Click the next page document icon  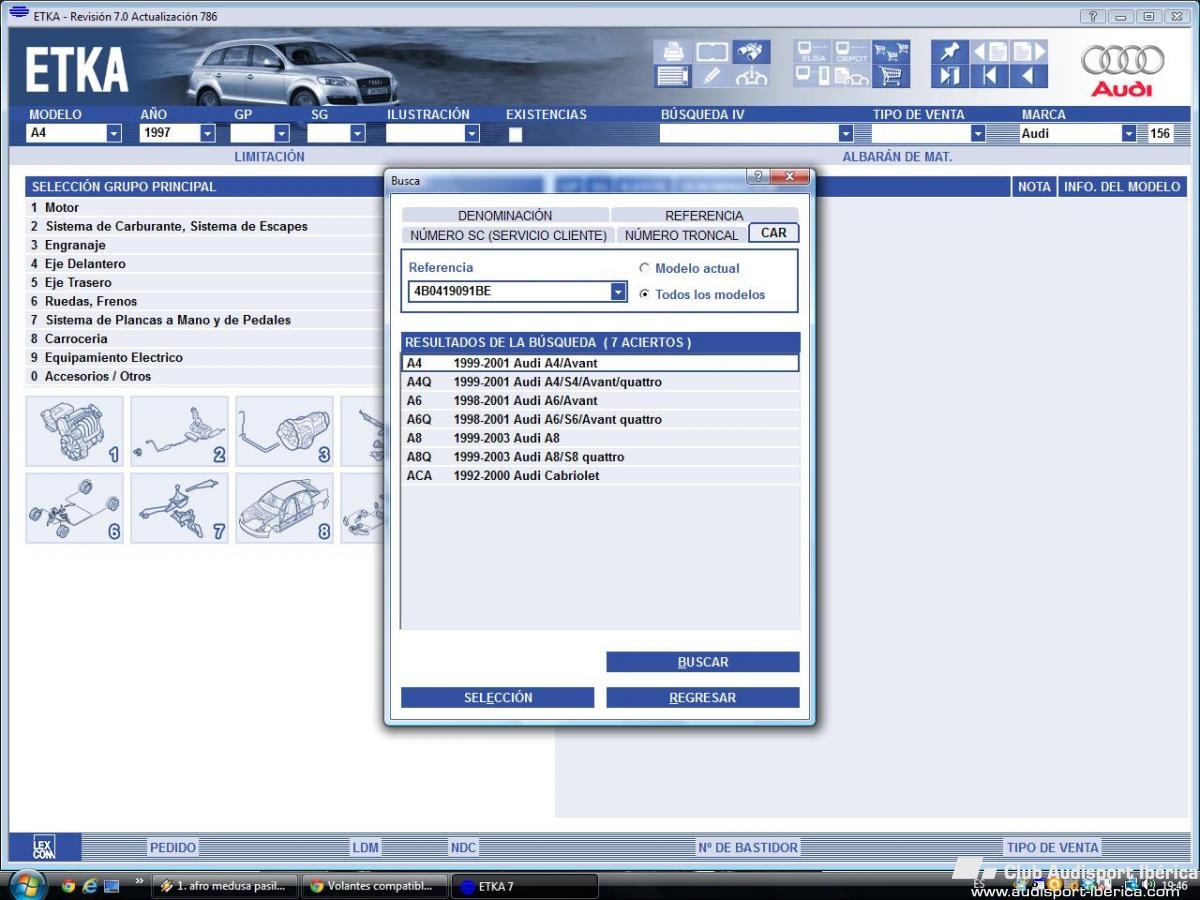[x=1029, y=52]
